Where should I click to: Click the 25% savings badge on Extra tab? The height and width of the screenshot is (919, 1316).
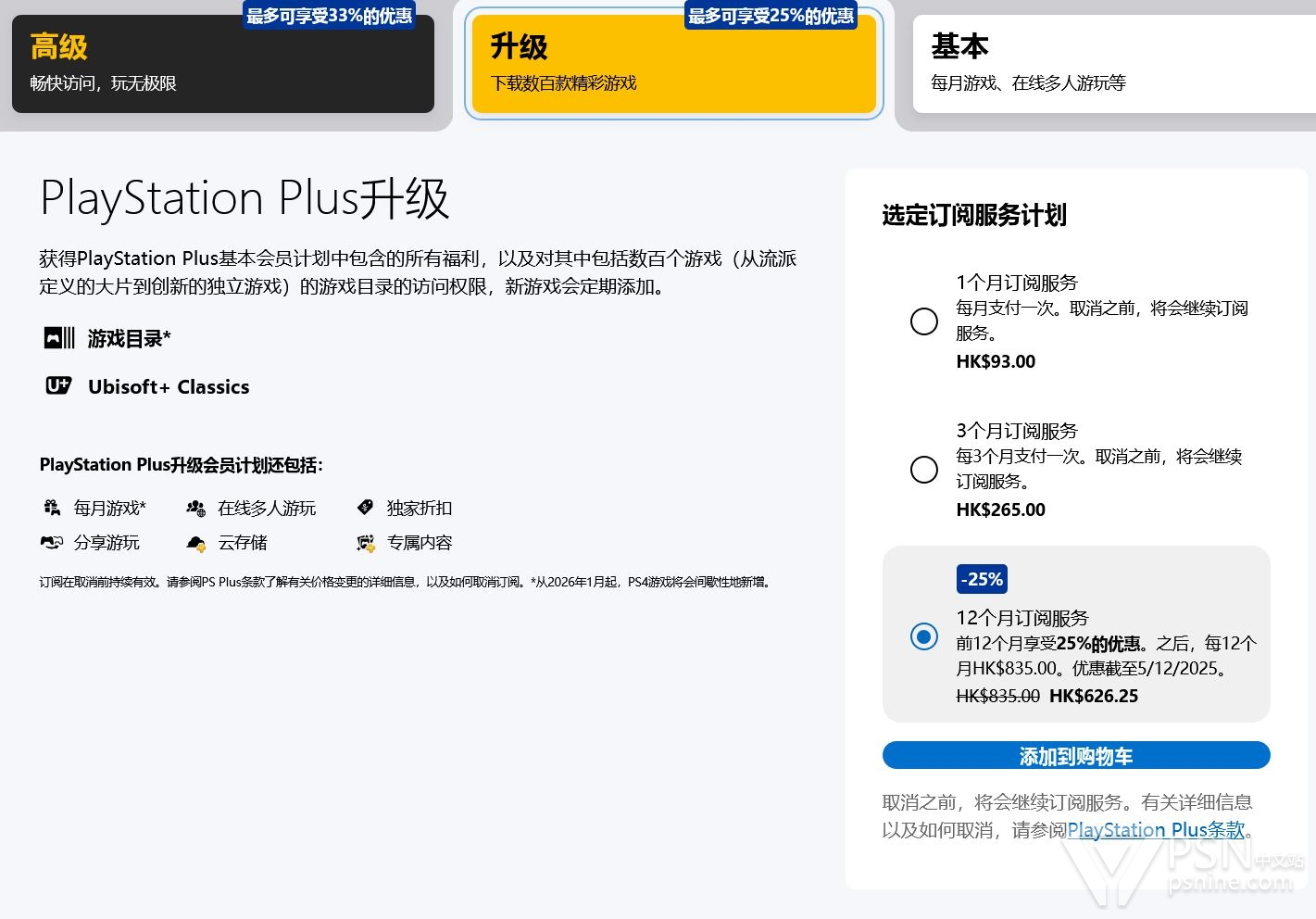[x=771, y=16]
